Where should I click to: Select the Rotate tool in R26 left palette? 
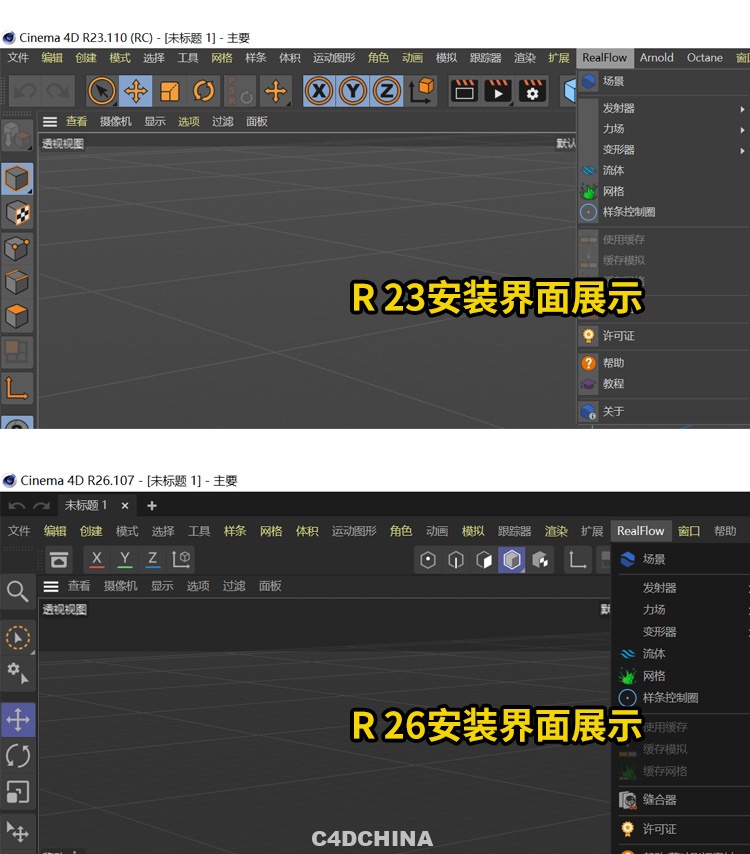click(x=18, y=756)
